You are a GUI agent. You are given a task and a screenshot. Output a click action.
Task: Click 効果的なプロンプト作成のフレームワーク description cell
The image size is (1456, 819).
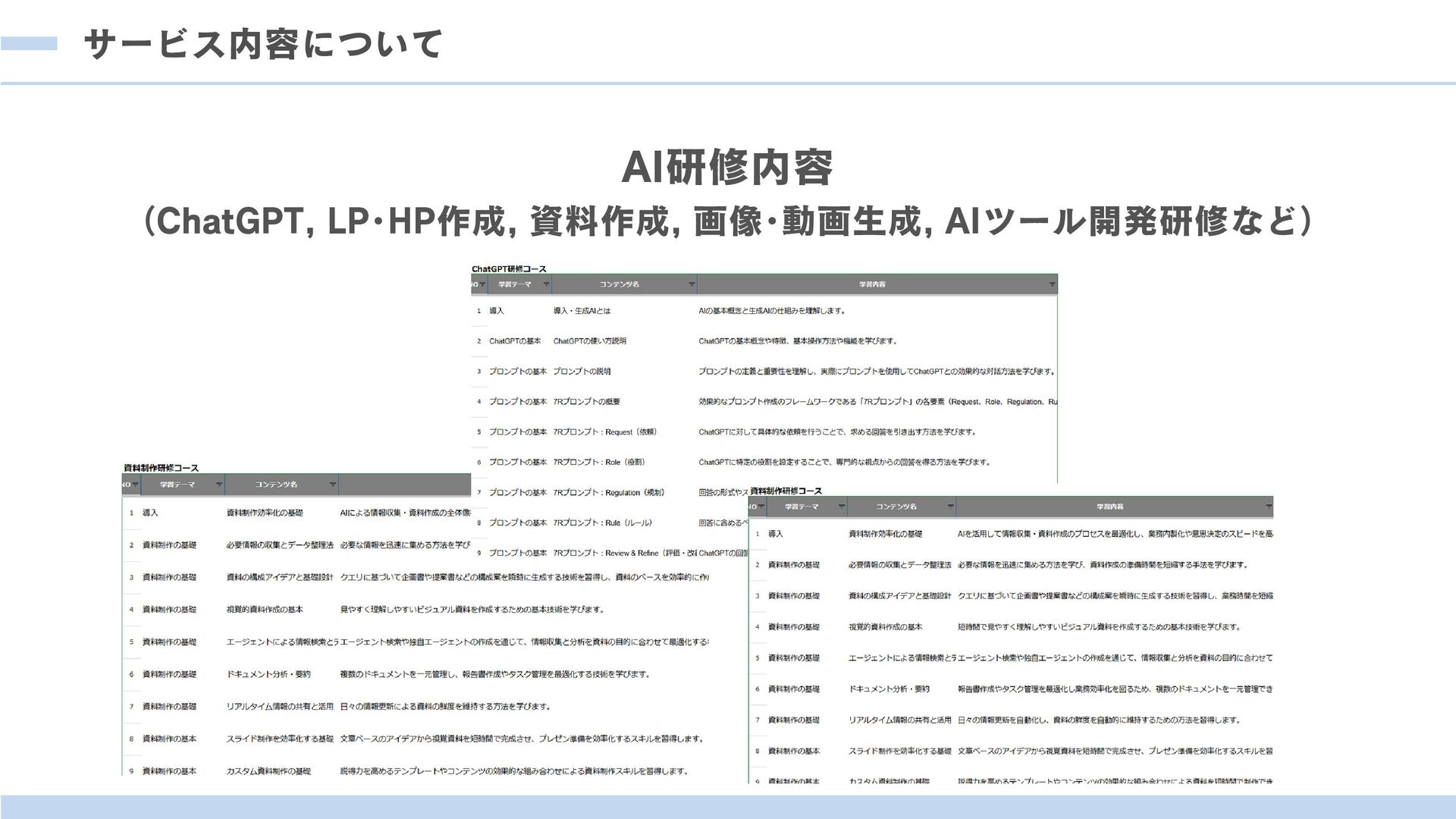[877, 402]
